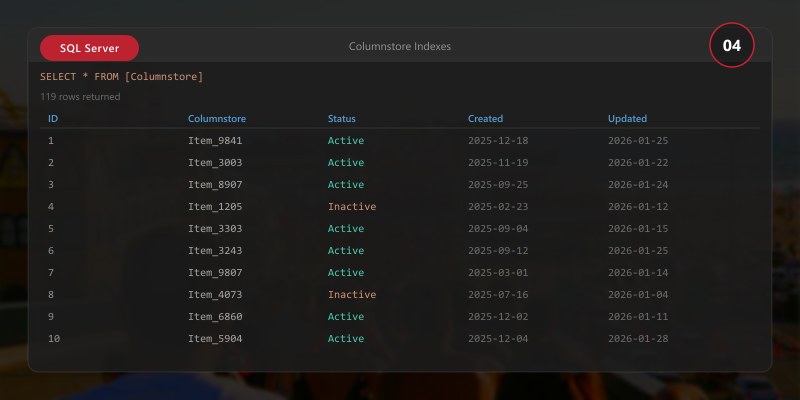
Task: Click the ID cell of the Item_9807 row
Action: pyautogui.click(x=51, y=272)
